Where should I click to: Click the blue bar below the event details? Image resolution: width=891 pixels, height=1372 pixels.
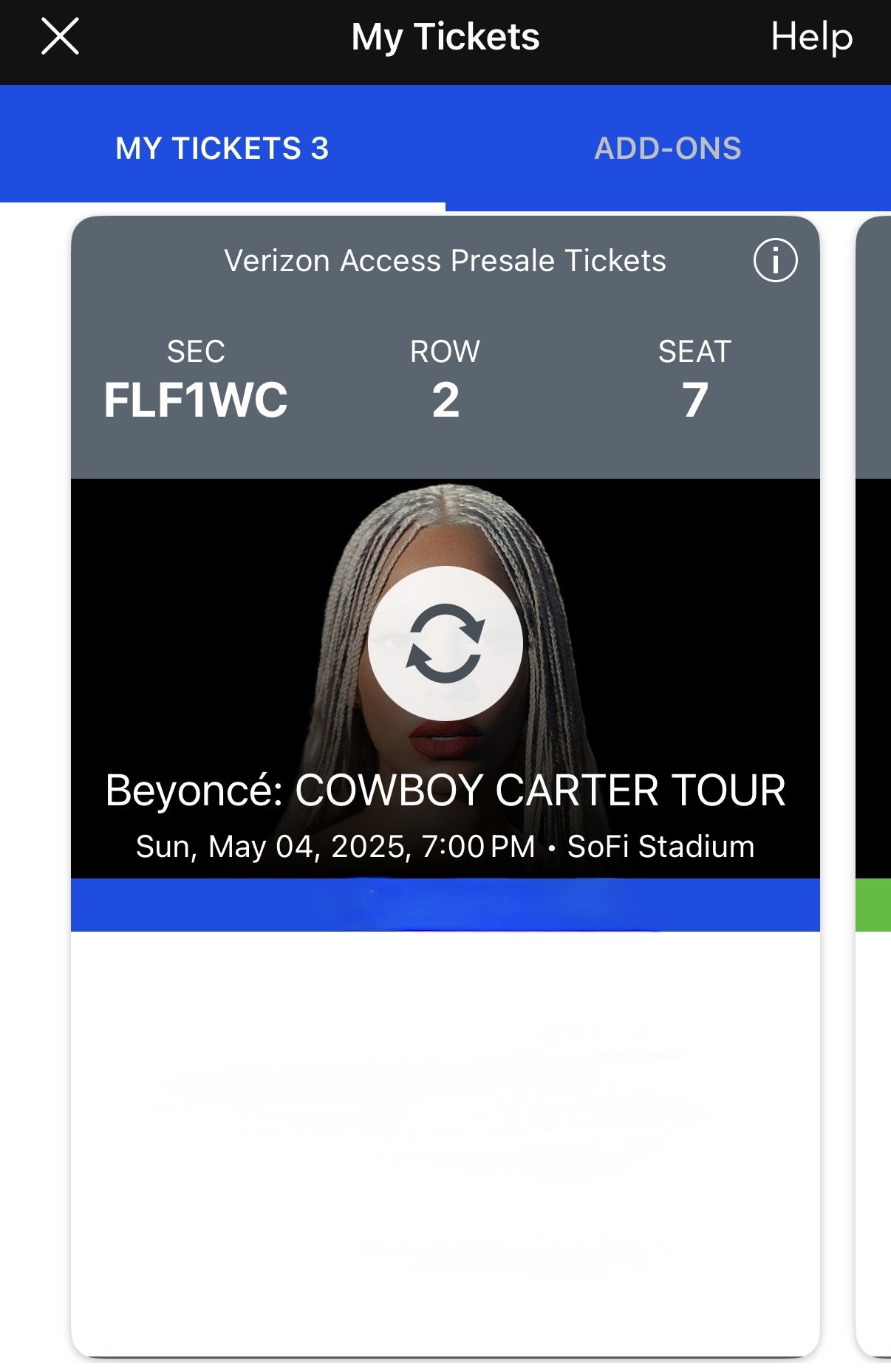coord(445,905)
